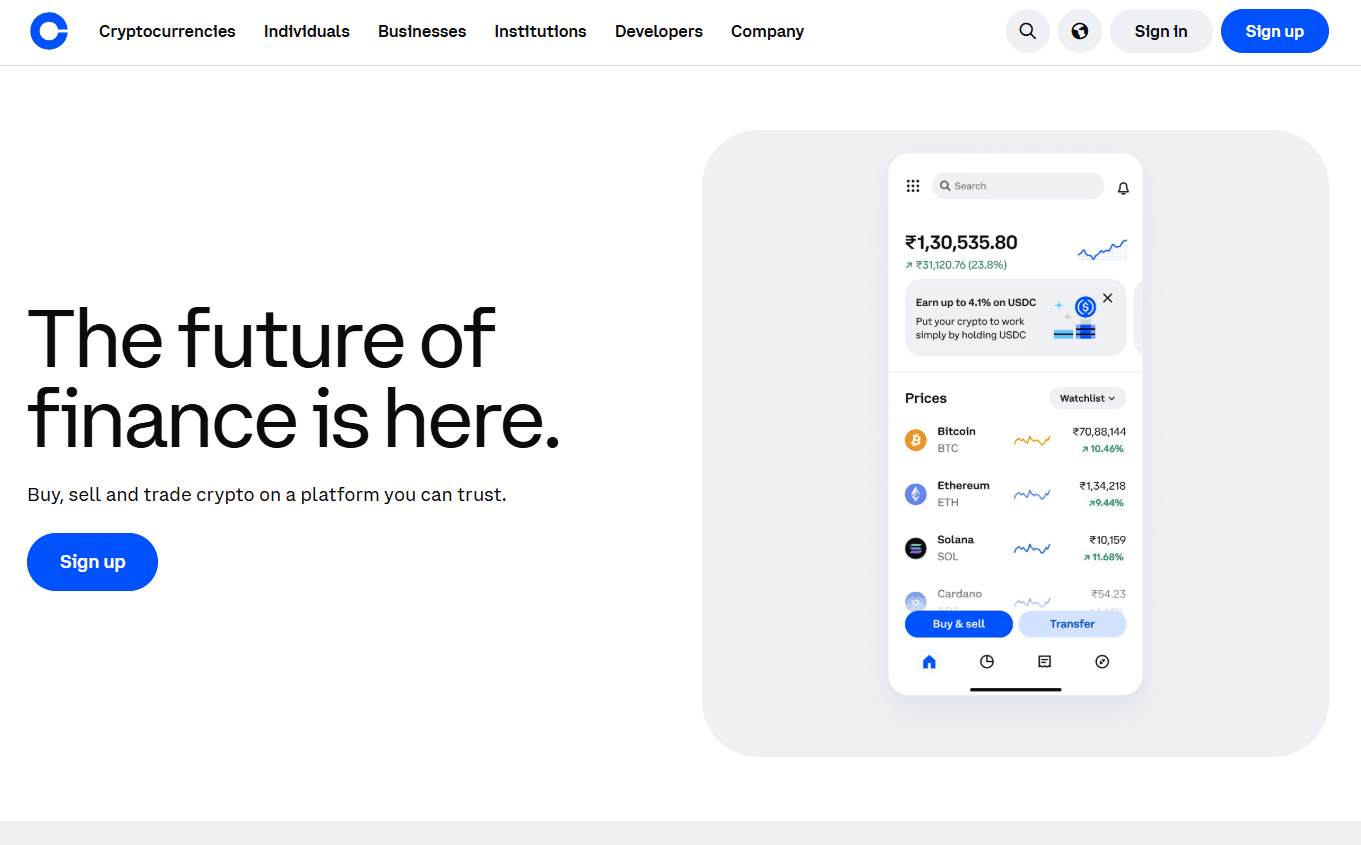Screen dimensions: 1361x845
Task: Select the home icon in app bottom bar
Action: tap(929, 661)
